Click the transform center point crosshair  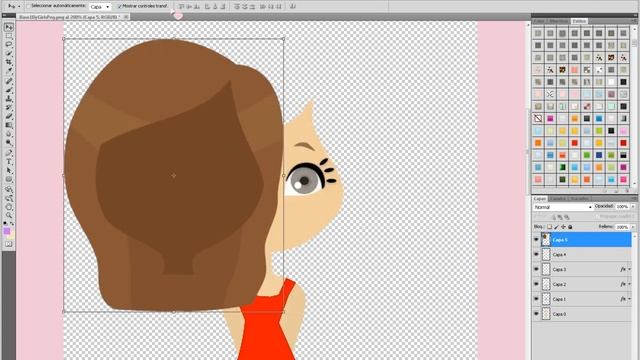coord(173,176)
